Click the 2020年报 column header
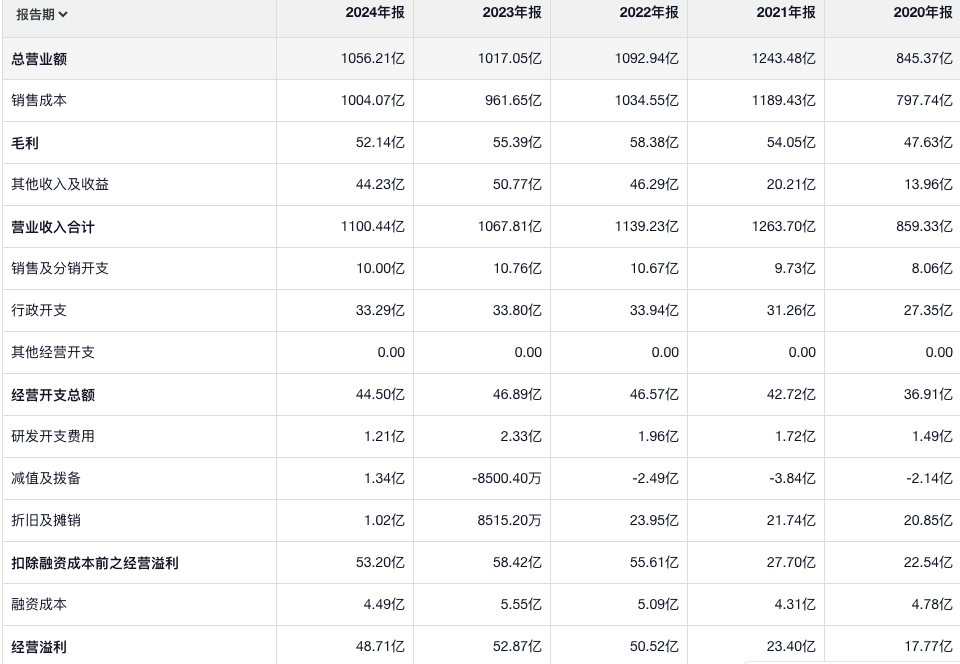 pyautogui.click(x=922, y=13)
